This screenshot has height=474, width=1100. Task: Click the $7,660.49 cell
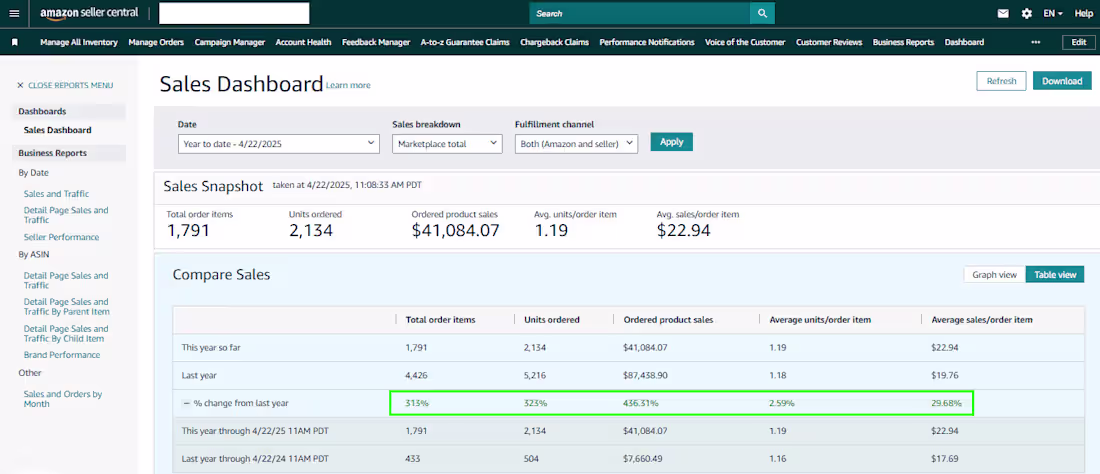click(x=643, y=459)
